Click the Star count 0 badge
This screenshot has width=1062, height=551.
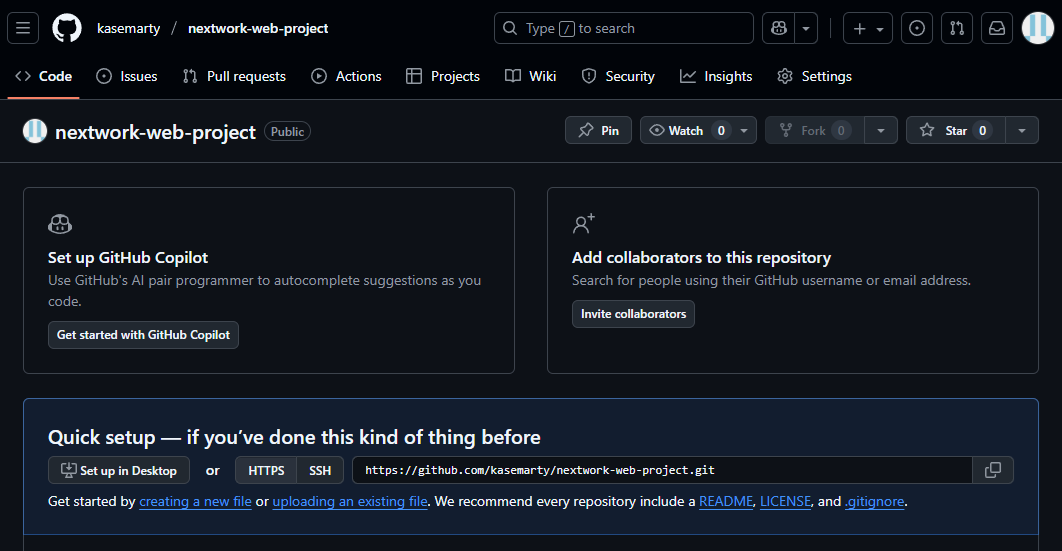click(x=982, y=131)
